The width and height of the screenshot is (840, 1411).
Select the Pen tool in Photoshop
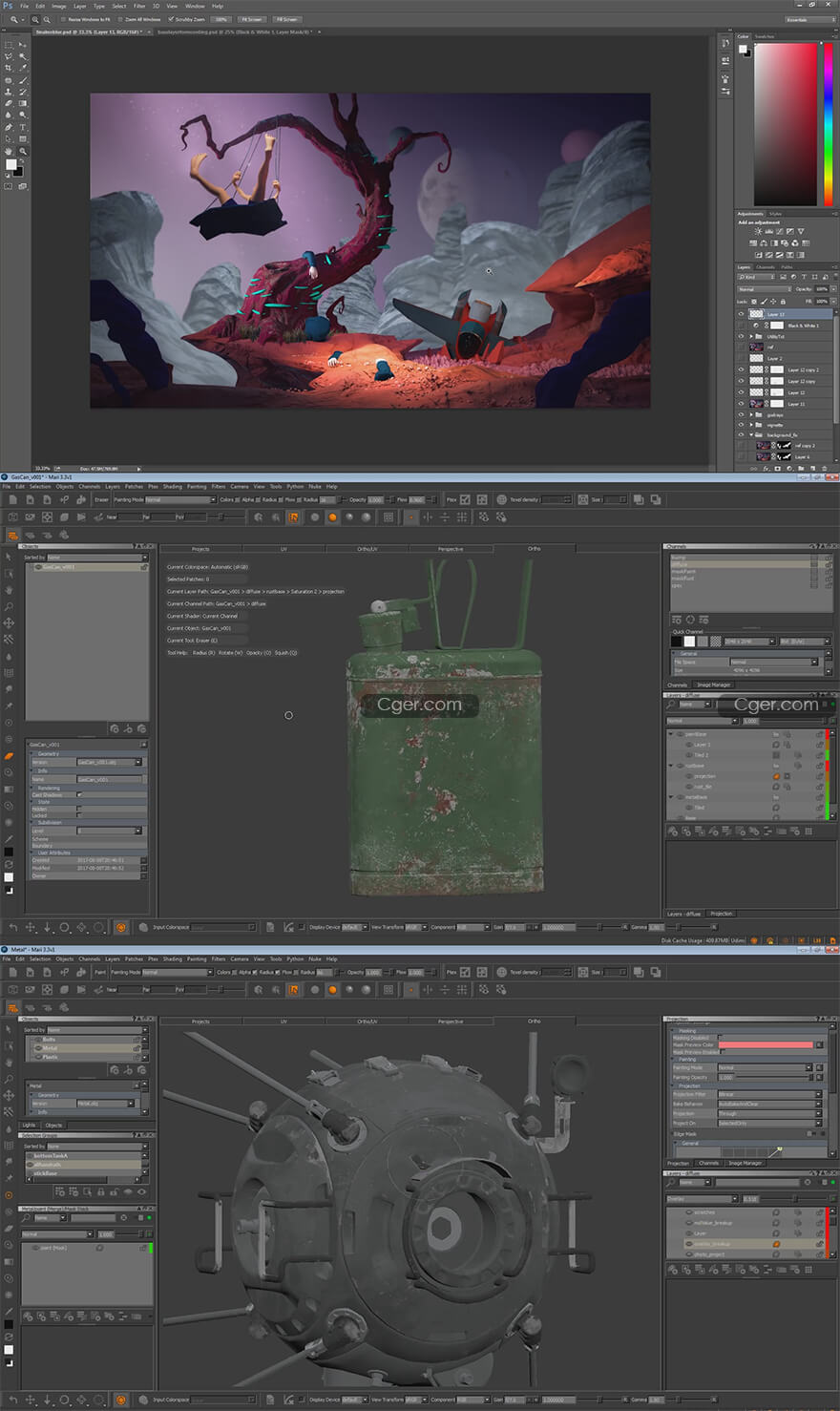[9, 127]
